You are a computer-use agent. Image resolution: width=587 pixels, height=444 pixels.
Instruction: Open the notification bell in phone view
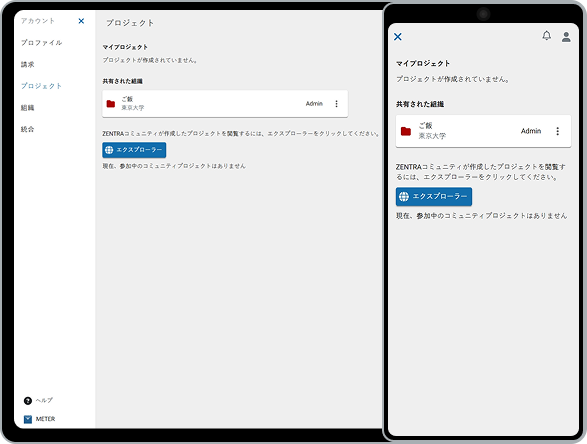547,36
